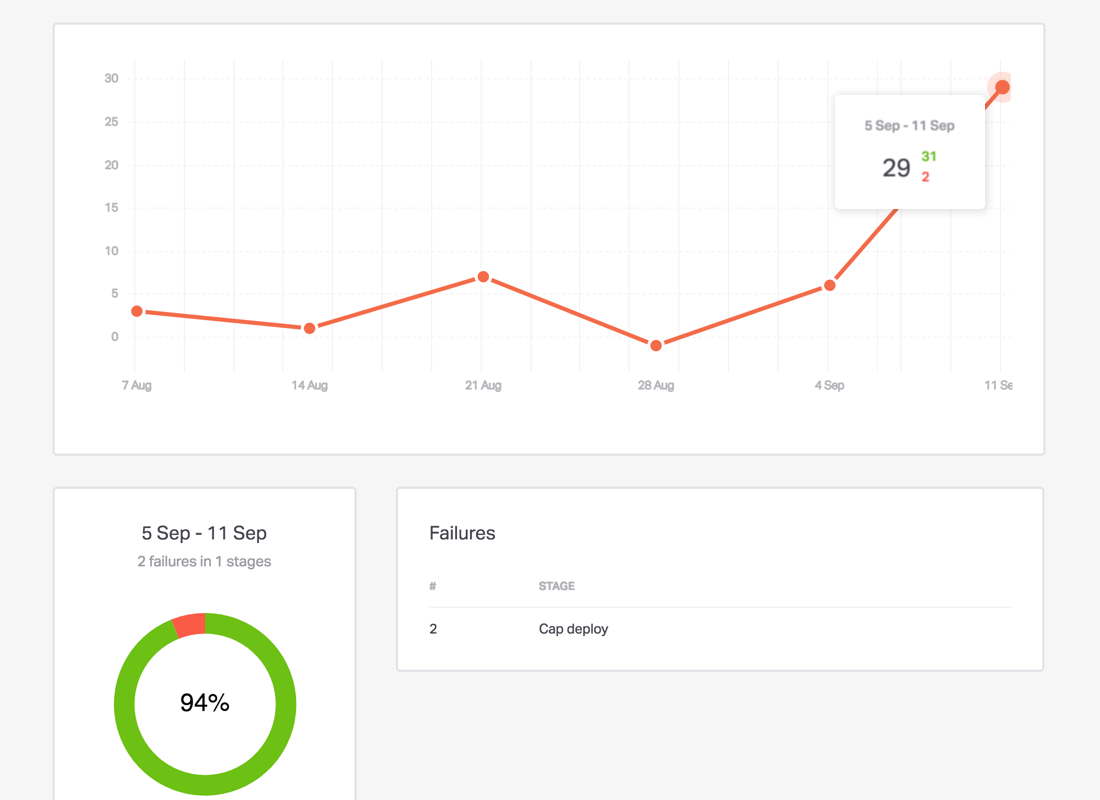Click the large 29 deploy total

pyautogui.click(x=897, y=167)
